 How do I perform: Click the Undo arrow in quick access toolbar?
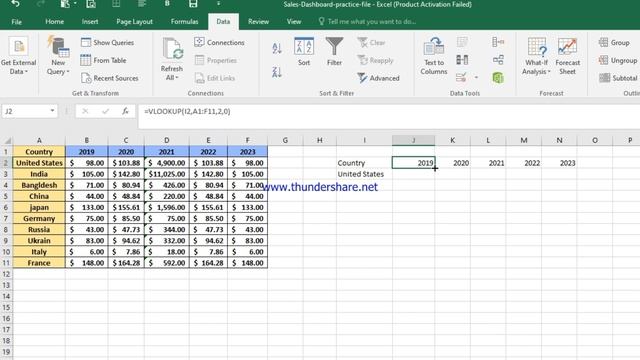click(15, 4)
